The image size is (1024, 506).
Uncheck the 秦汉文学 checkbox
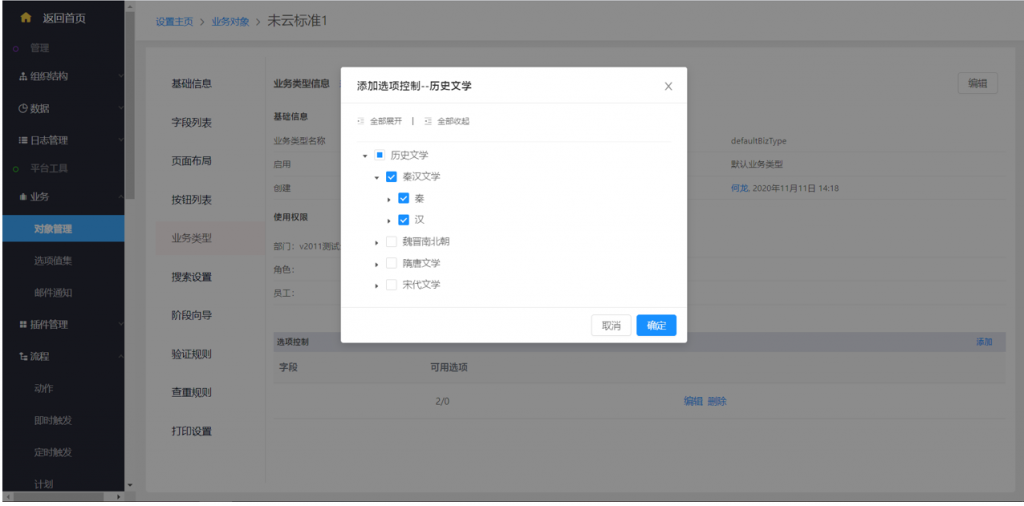[391, 177]
